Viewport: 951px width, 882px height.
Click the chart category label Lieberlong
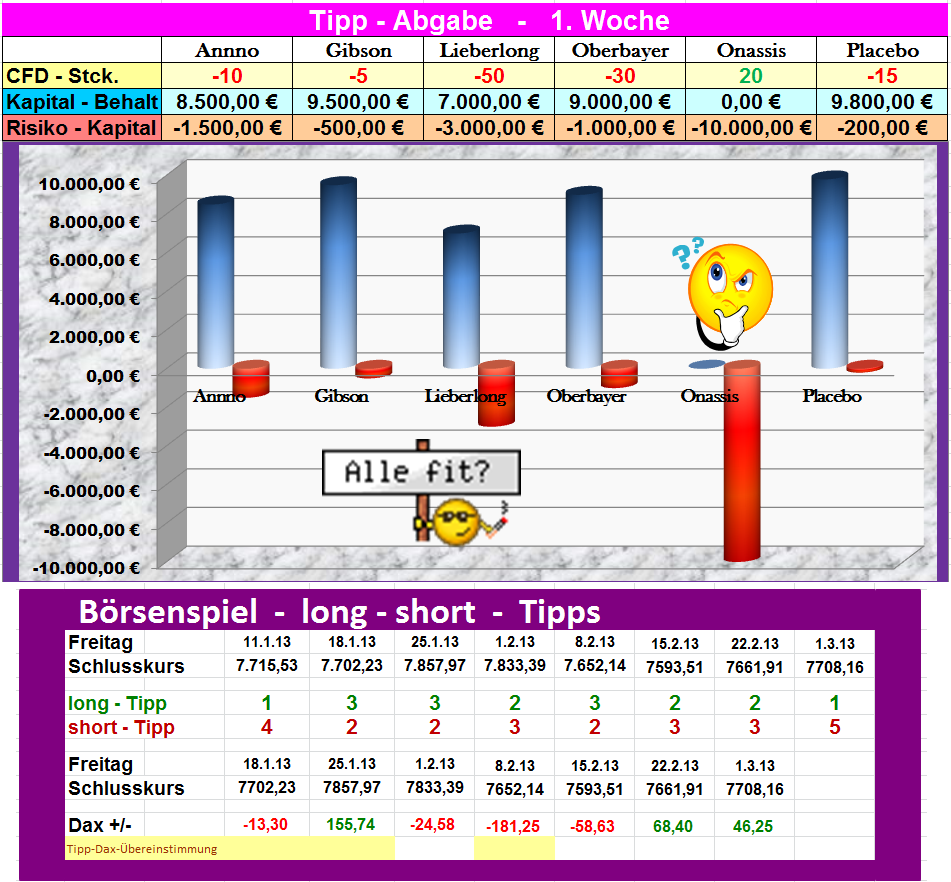tap(465, 396)
